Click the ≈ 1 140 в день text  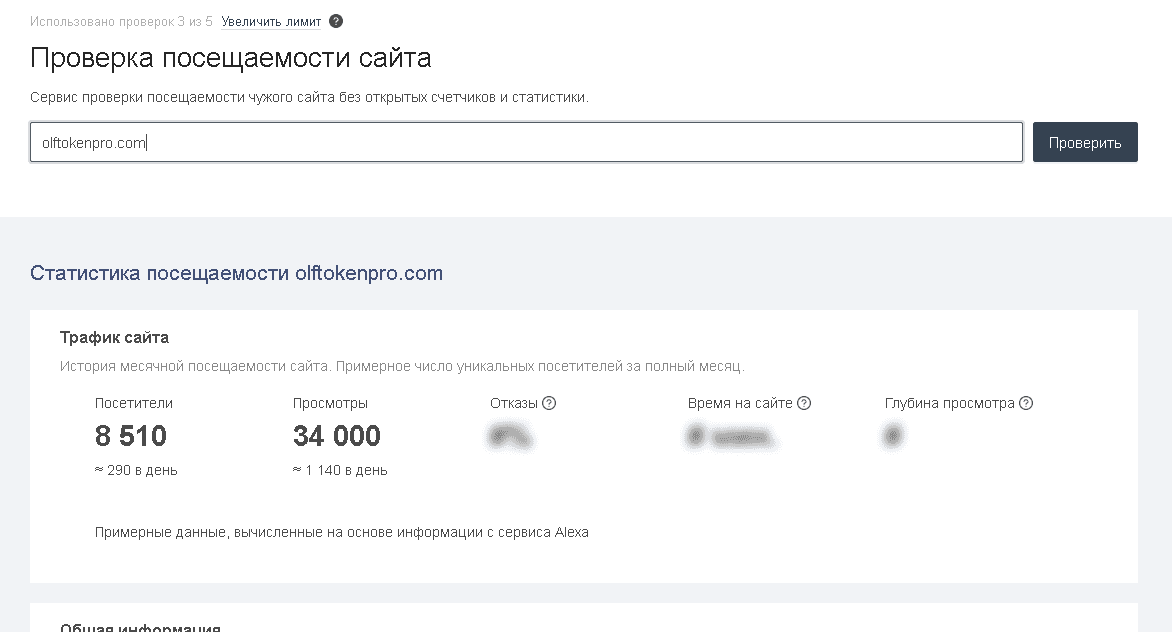(340, 470)
